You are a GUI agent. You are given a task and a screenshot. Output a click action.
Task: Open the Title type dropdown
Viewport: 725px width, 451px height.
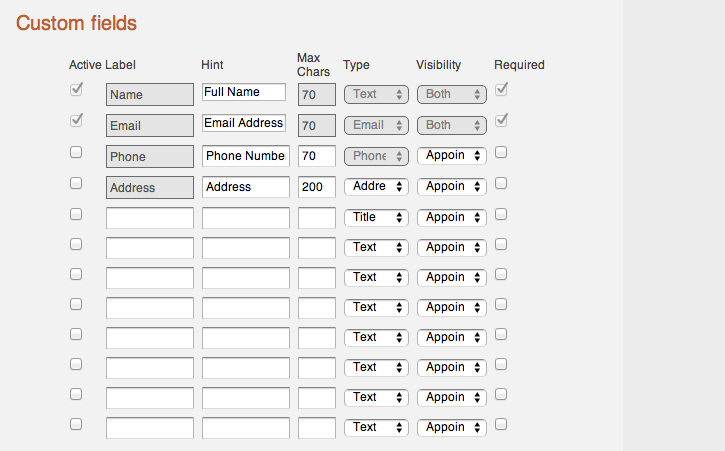click(x=376, y=217)
